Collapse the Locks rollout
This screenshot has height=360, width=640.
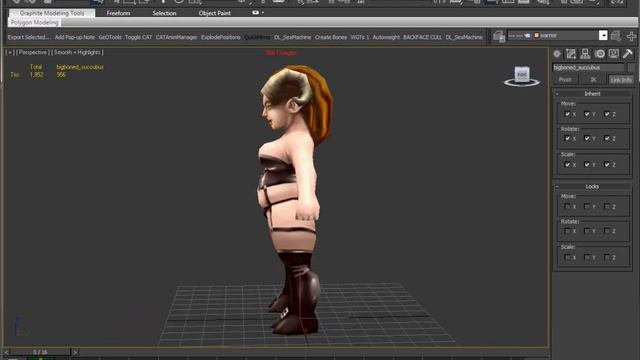click(x=592, y=187)
